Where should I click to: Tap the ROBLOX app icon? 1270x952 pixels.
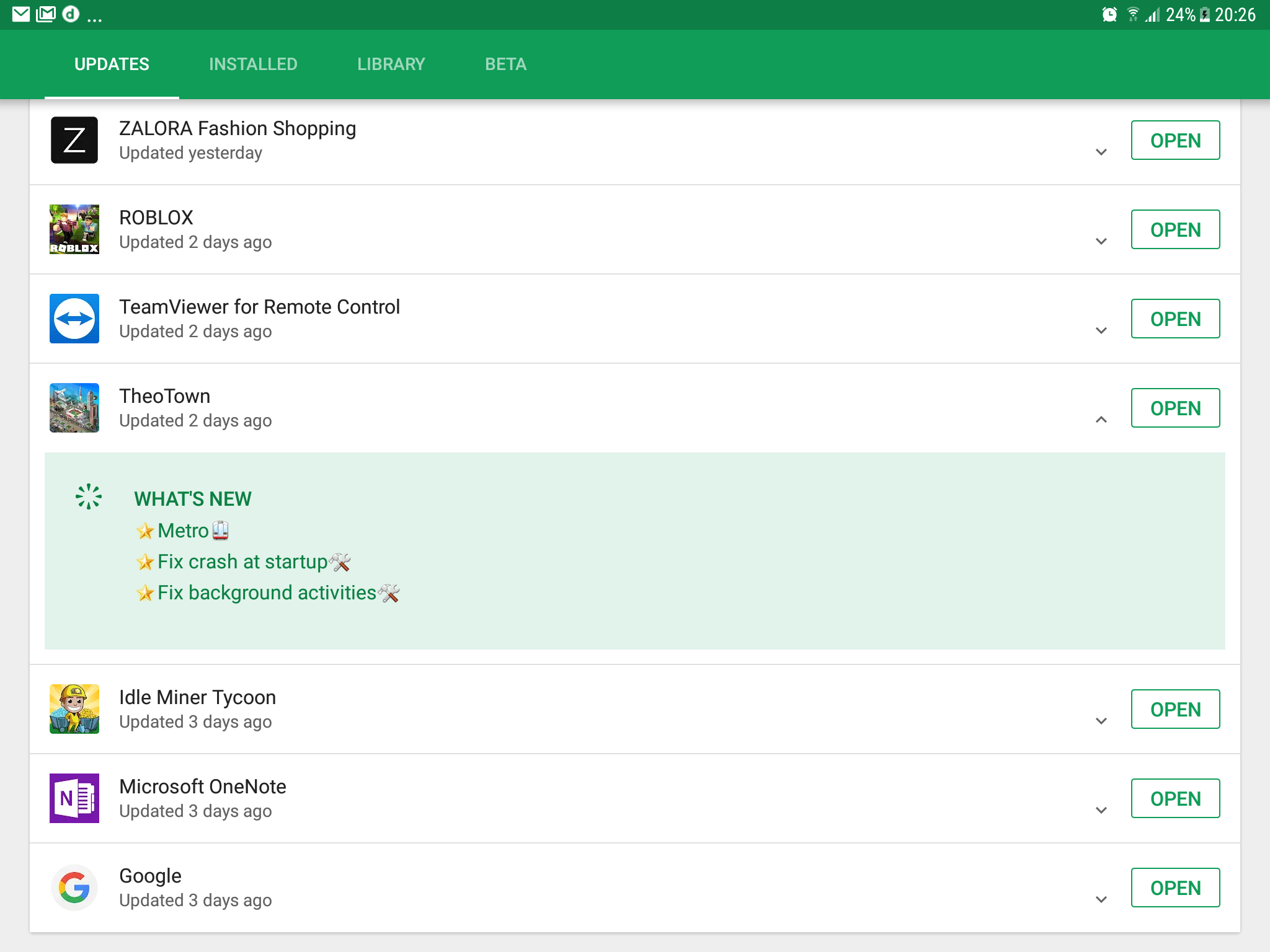point(74,229)
